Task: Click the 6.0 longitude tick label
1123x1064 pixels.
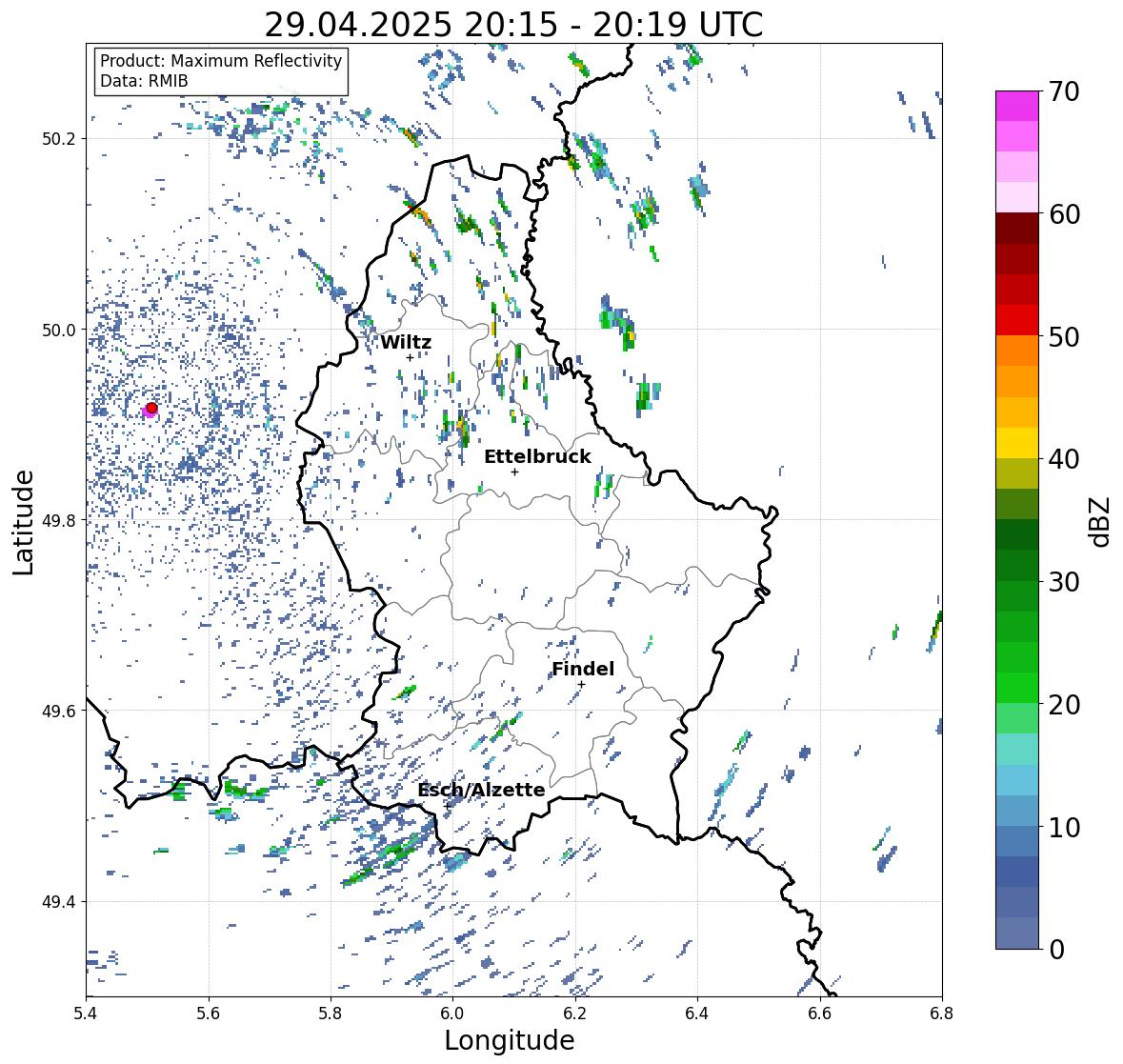Action: pos(452,1014)
